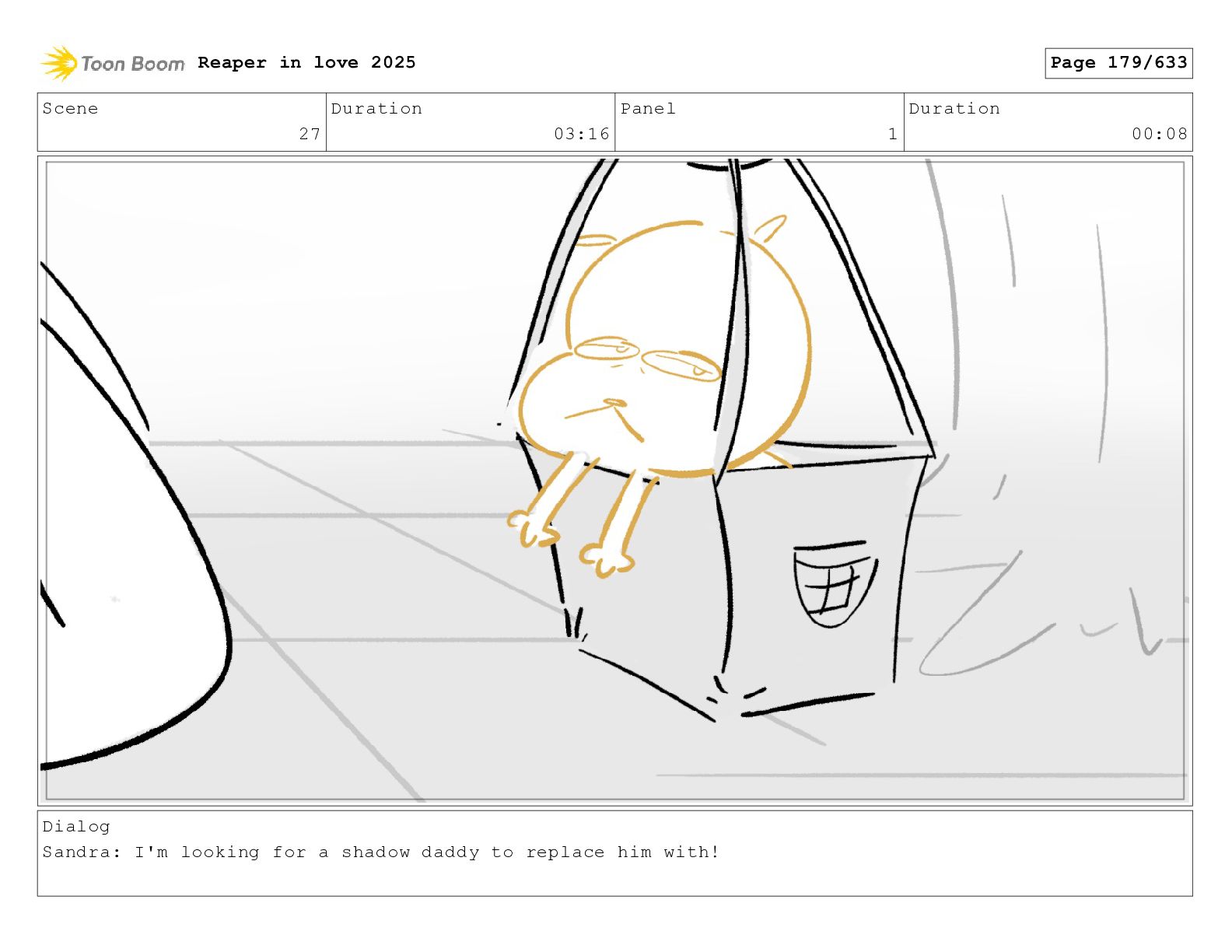
Task: Click the 'Scene' header label
Action: (x=70, y=109)
